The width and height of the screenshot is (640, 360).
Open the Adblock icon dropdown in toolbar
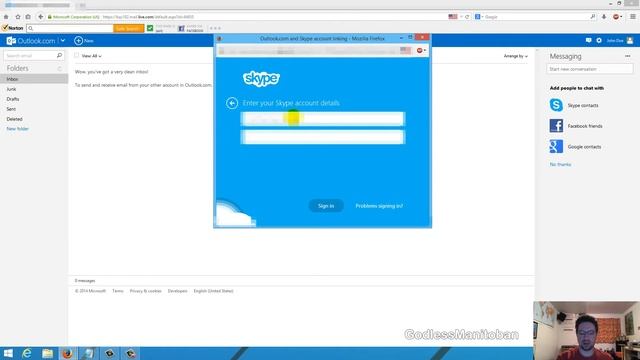click(617, 17)
